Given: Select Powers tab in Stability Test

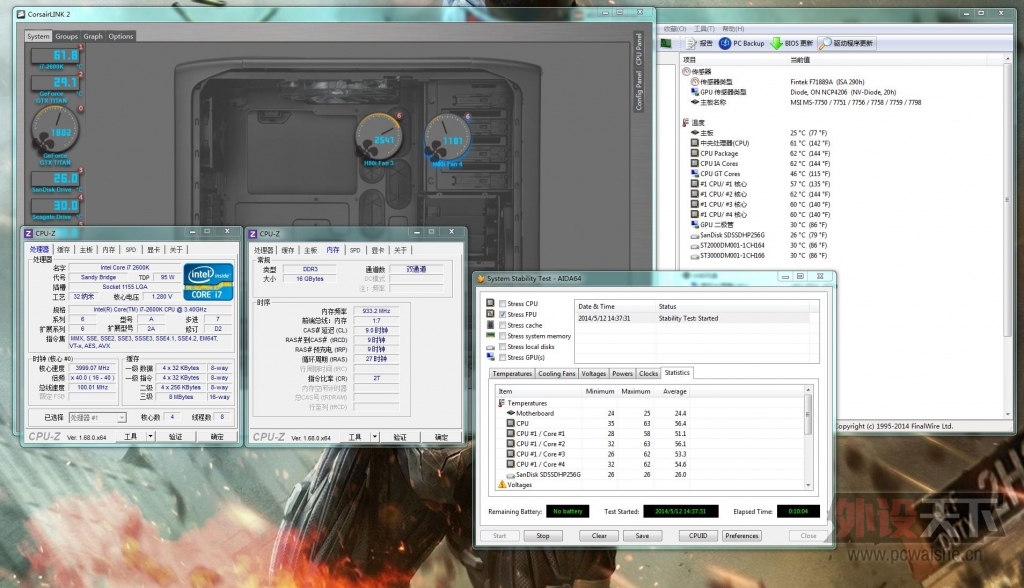Looking at the screenshot, I should [x=622, y=374].
